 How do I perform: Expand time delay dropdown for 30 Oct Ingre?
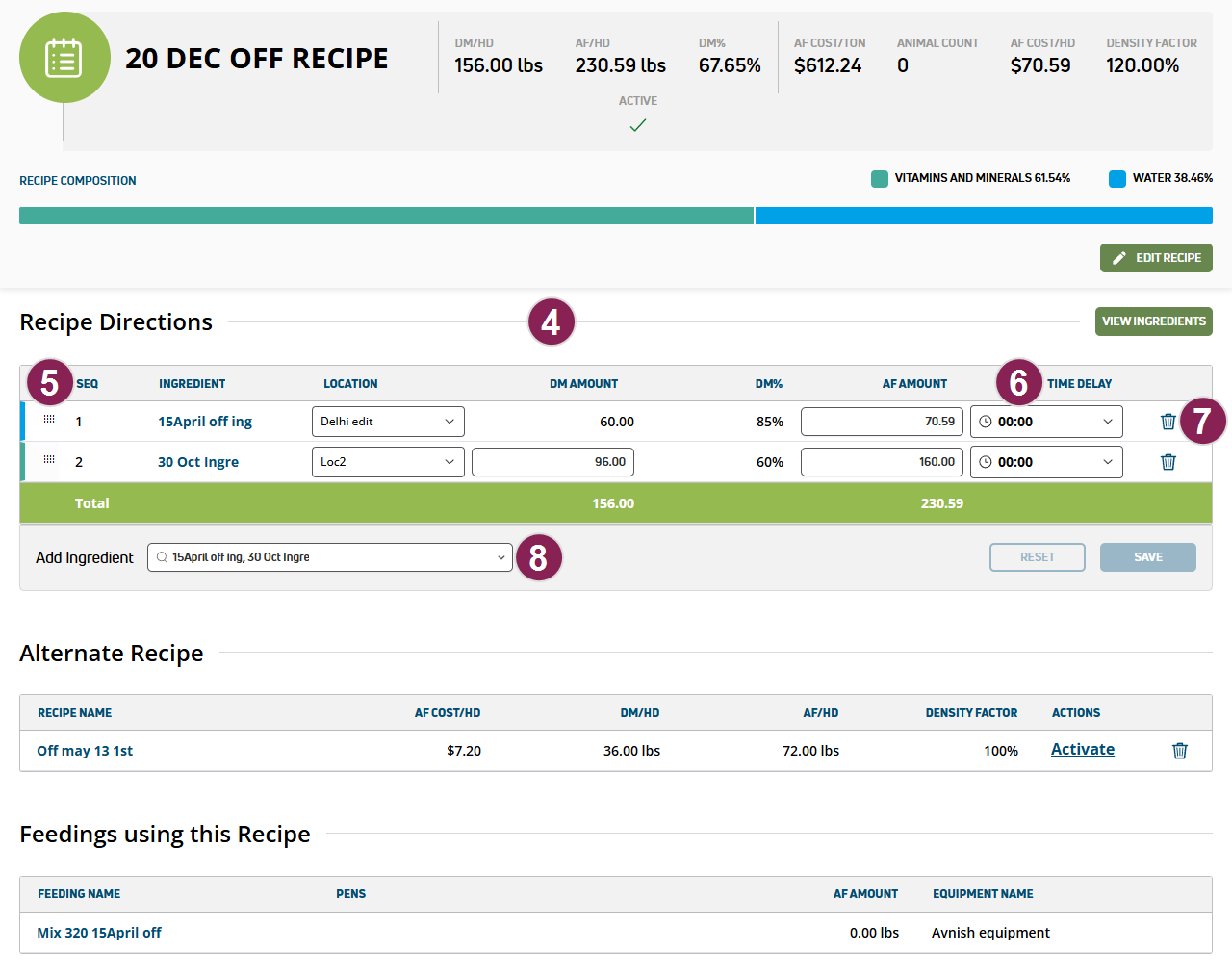(x=1107, y=462)
